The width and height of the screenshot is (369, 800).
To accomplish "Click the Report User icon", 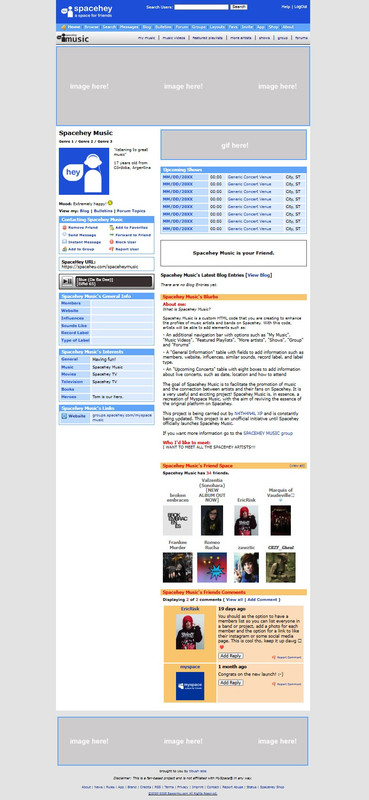I will tap(111, 249).
